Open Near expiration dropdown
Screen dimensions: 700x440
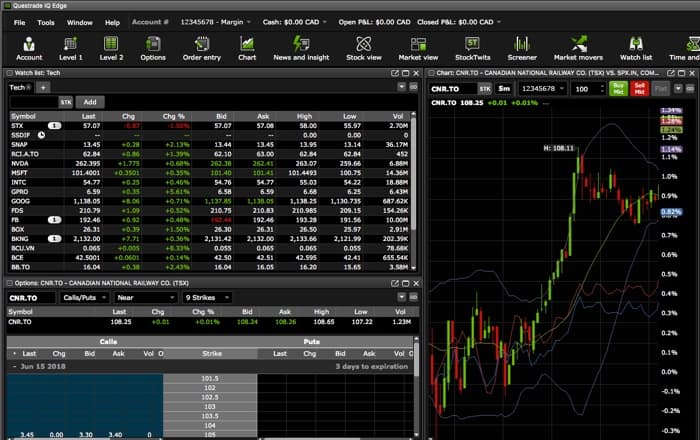[x=146, y=298]
